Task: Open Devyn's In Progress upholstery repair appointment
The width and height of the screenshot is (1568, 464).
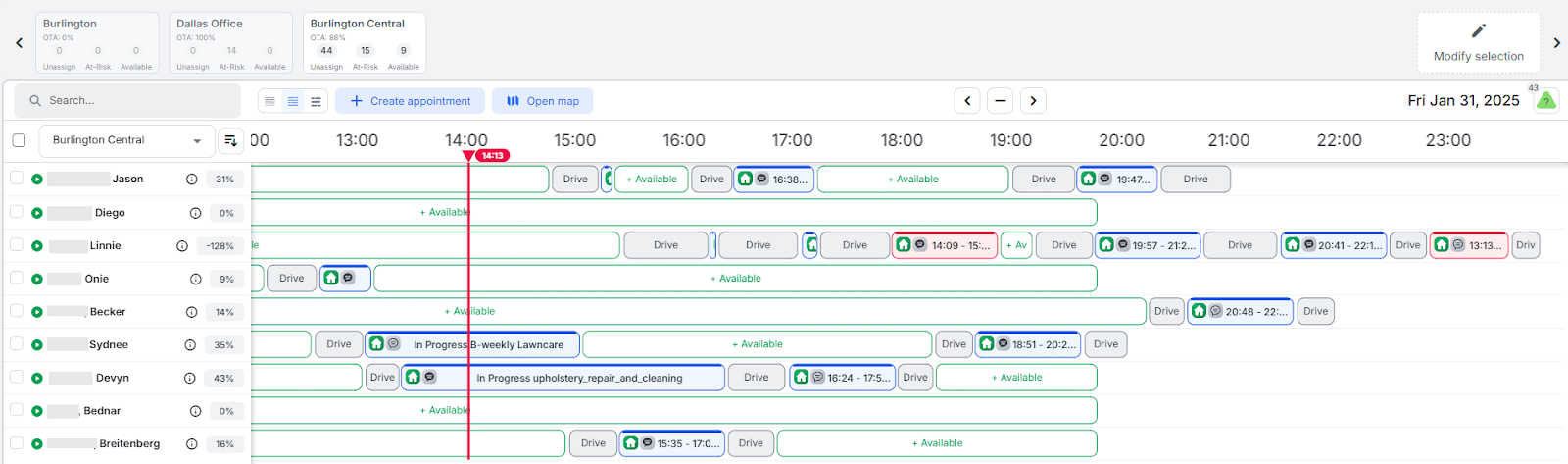Action: coord(563,378)
